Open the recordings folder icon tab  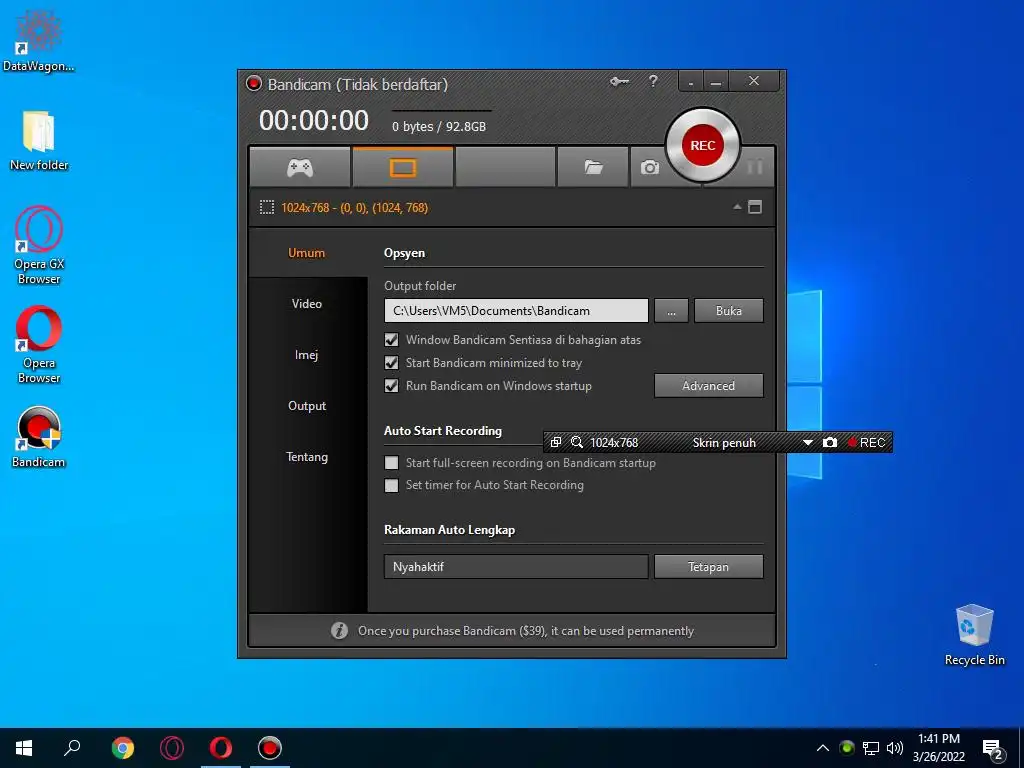click(x=593, y=168)
